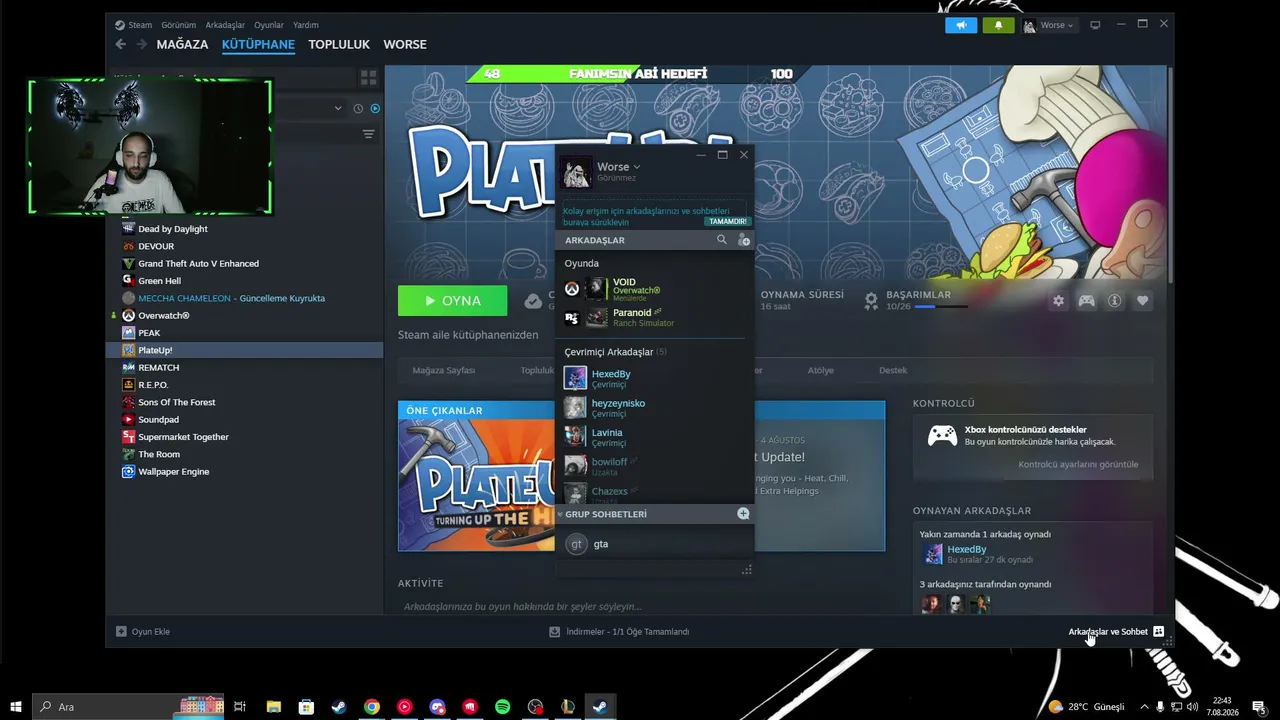Select PEAK in game list
The image size is (1280, 720).
pyautogui.click(x=149, y=333)
